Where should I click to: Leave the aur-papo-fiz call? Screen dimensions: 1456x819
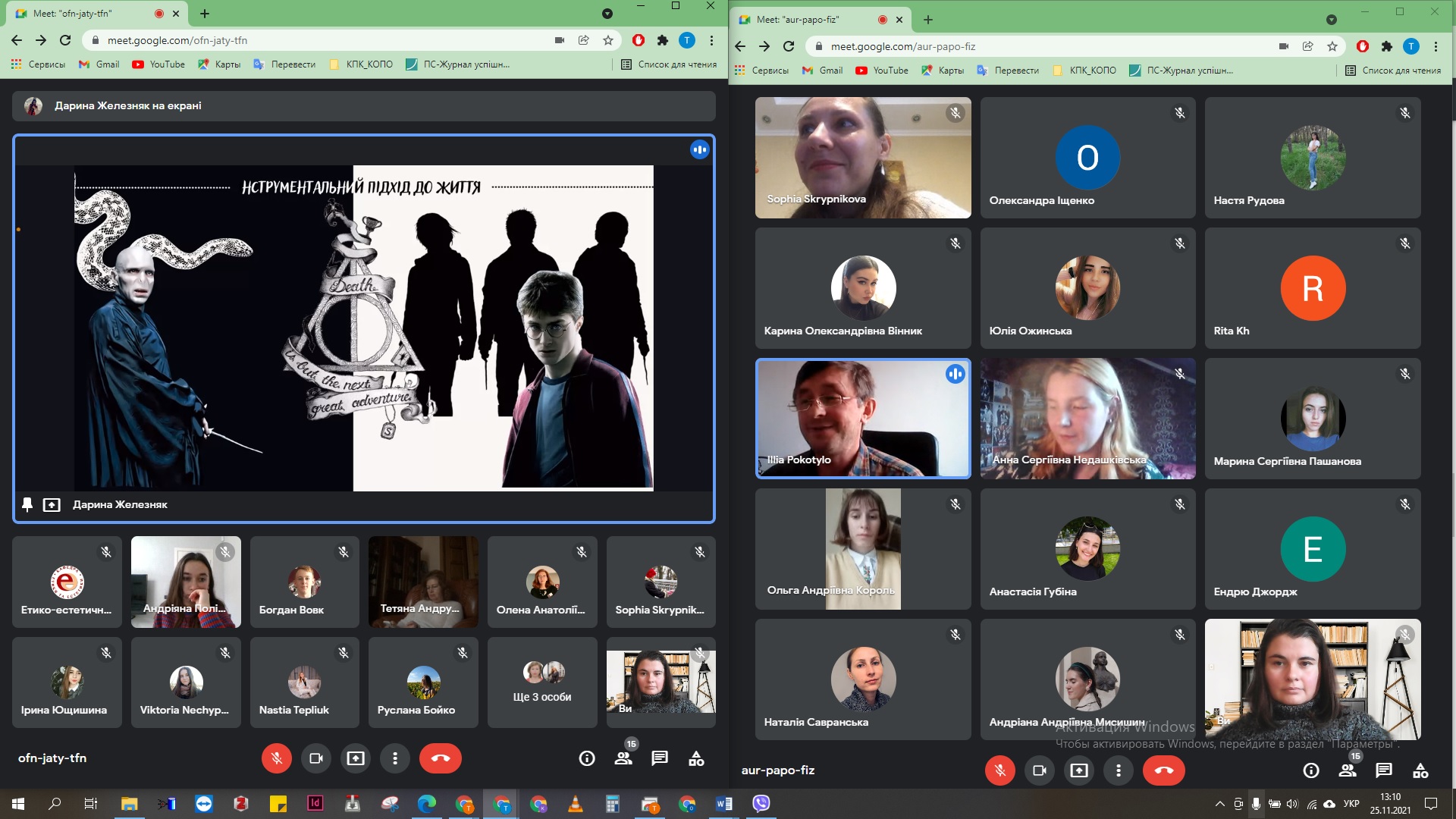point(1164,770)
